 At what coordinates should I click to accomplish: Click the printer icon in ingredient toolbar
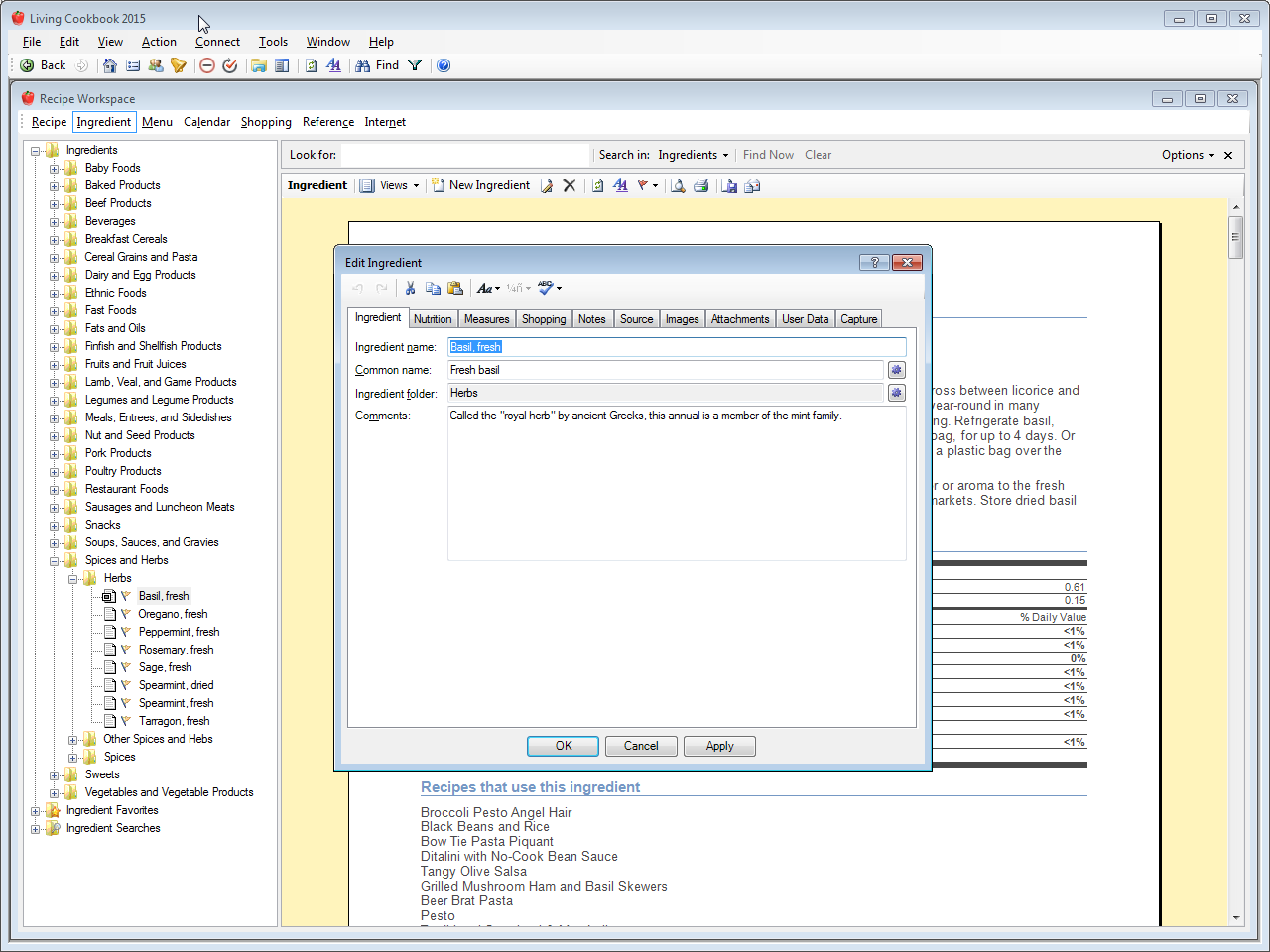pyautogui.click(x=701, y=185)
